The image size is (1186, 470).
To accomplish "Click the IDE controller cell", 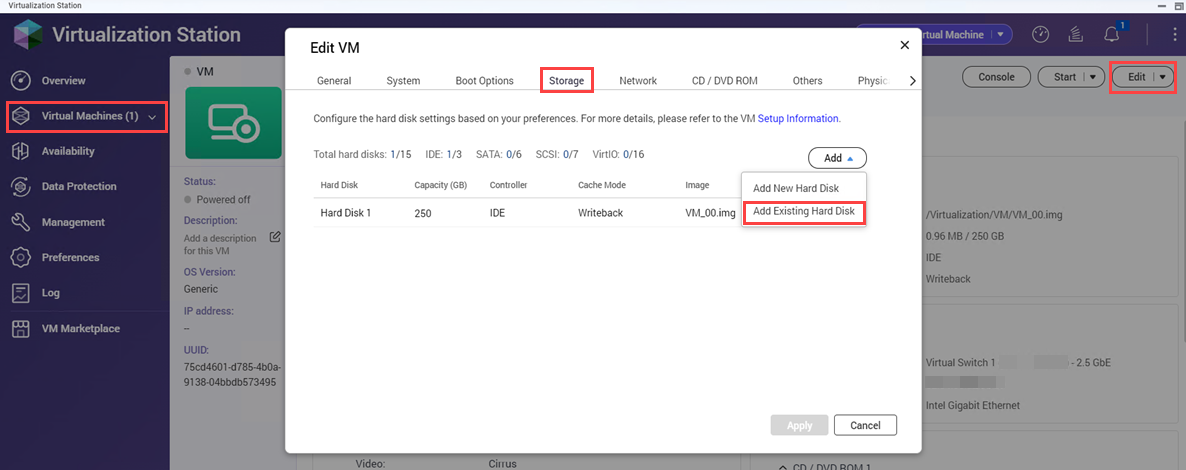I will pos(497,213).
